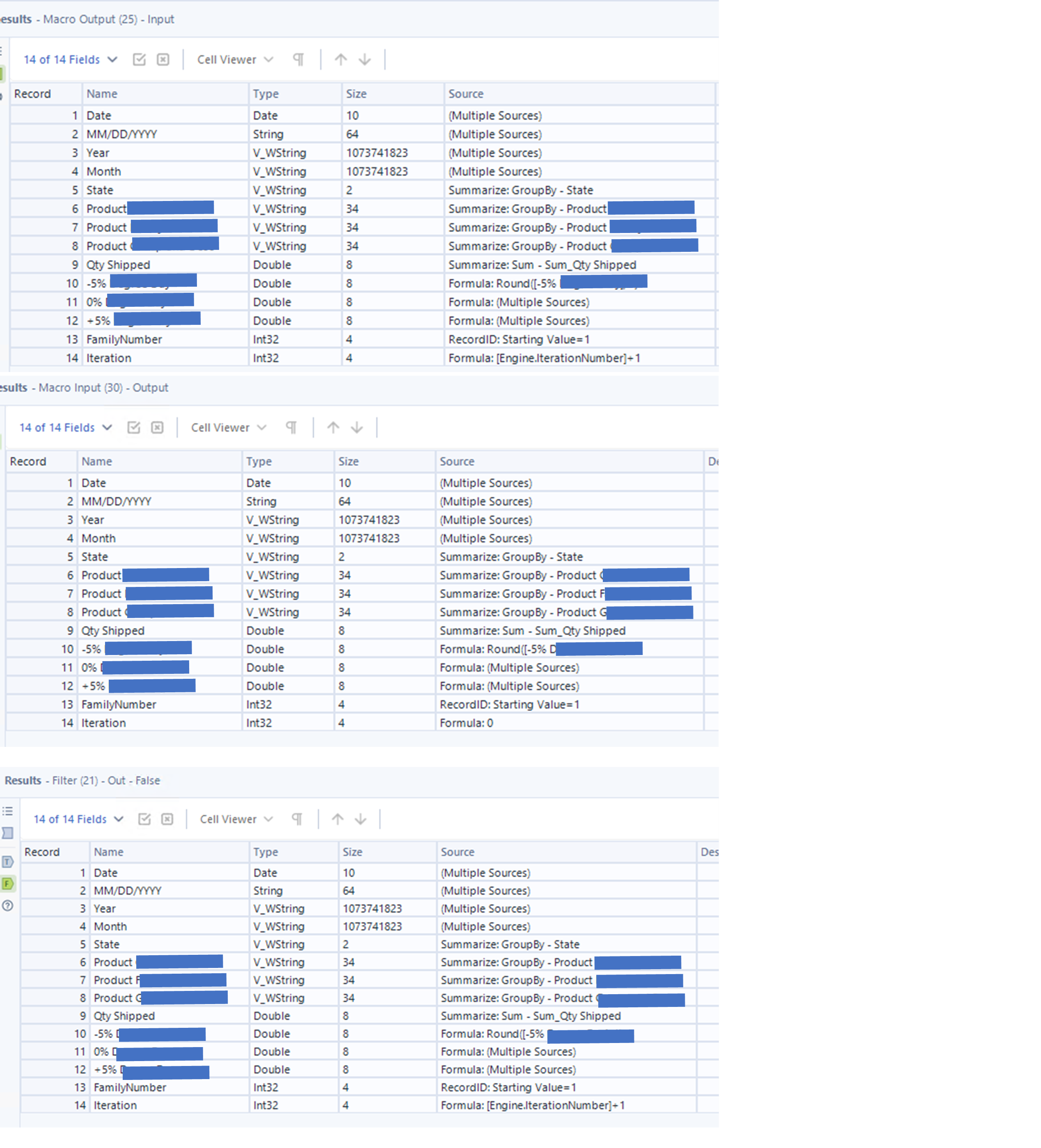Uncheck all fields icon in Macro Input panel

click(157, 428)
